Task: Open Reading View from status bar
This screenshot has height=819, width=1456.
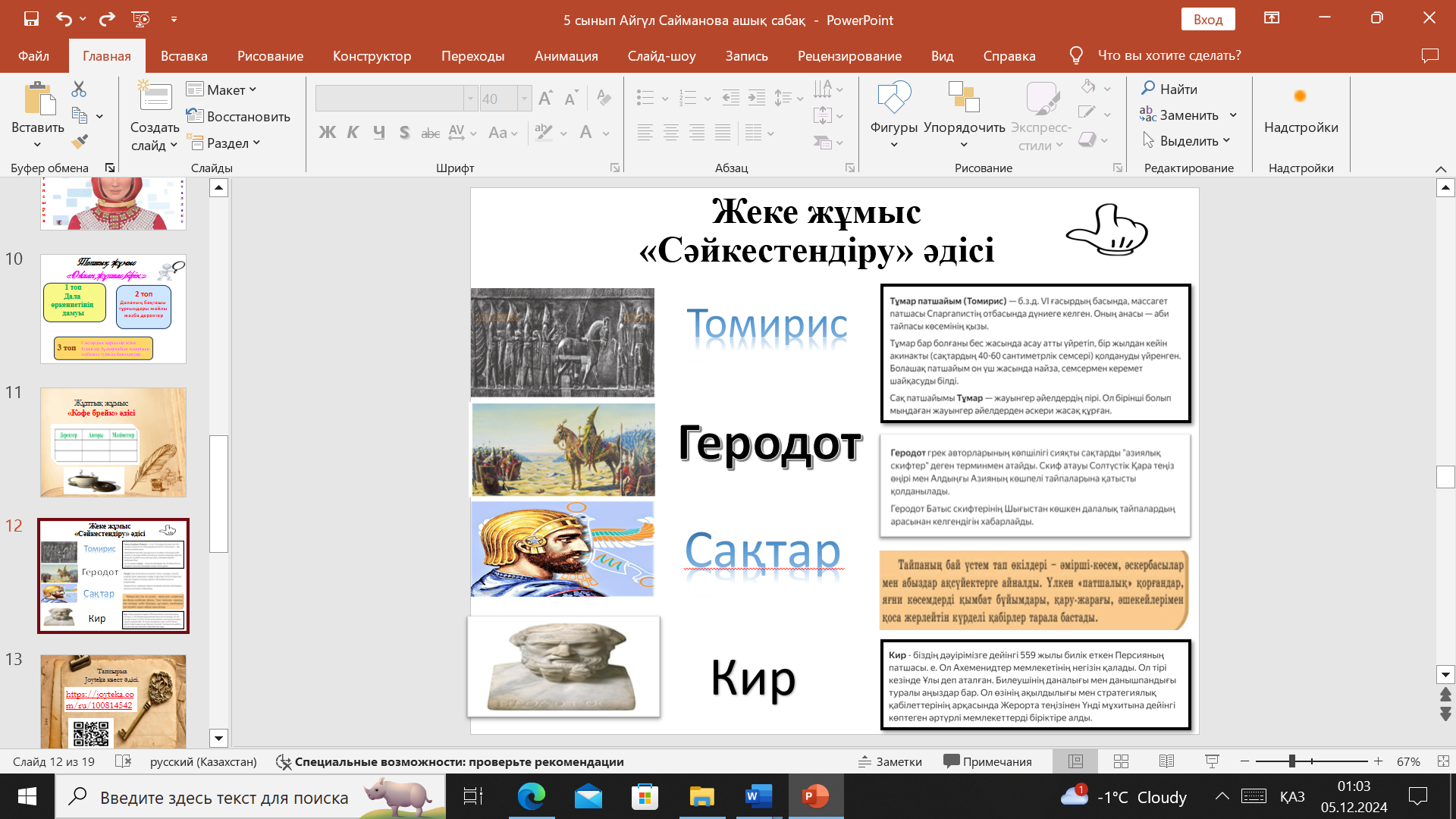Action: 1166,761
